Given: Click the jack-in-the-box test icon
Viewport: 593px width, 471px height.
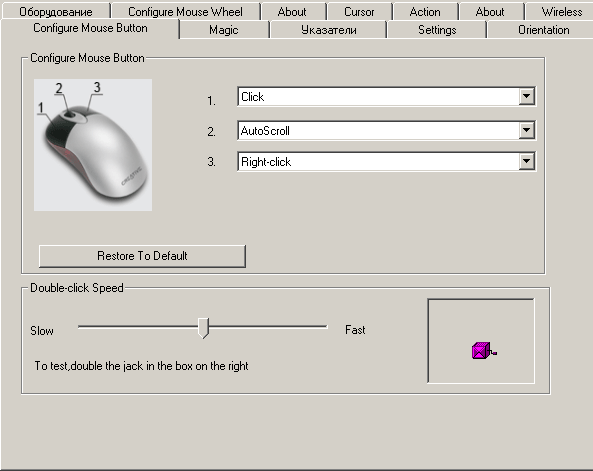Looking at the screenshot, I should (x=483, y=350).
